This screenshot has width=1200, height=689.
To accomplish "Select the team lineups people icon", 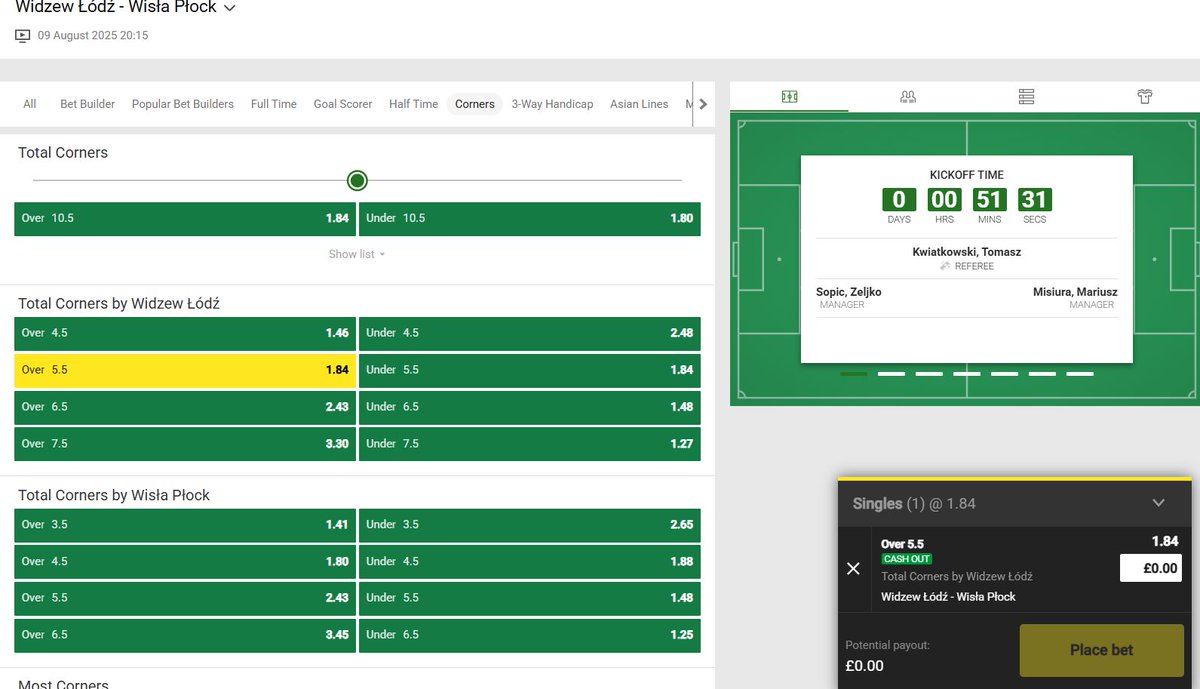I will [907, 96].
